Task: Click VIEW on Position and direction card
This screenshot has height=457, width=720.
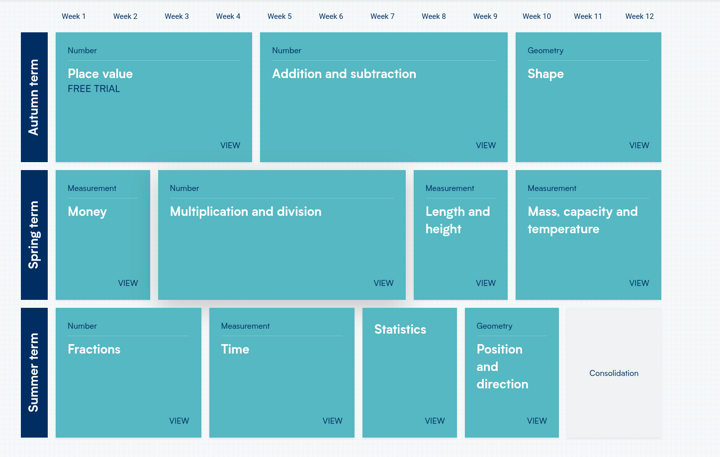Action: [x=536, y=421]
